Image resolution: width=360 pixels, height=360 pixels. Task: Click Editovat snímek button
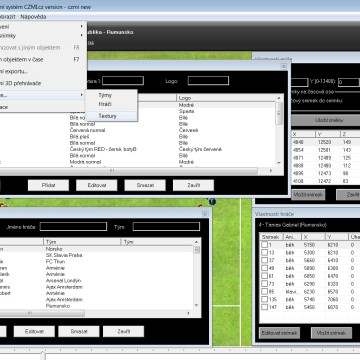pyautogui.click(x=279, y=333)
